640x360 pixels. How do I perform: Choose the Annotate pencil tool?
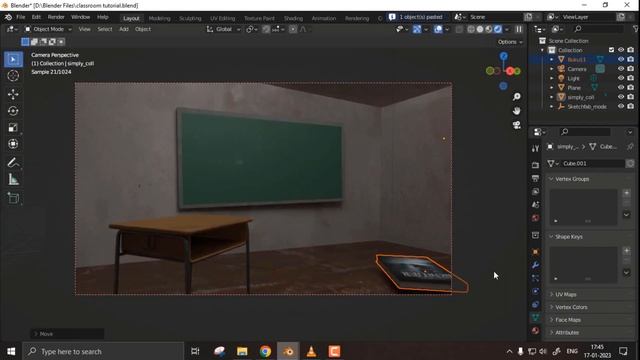click(x=13, y=163)
